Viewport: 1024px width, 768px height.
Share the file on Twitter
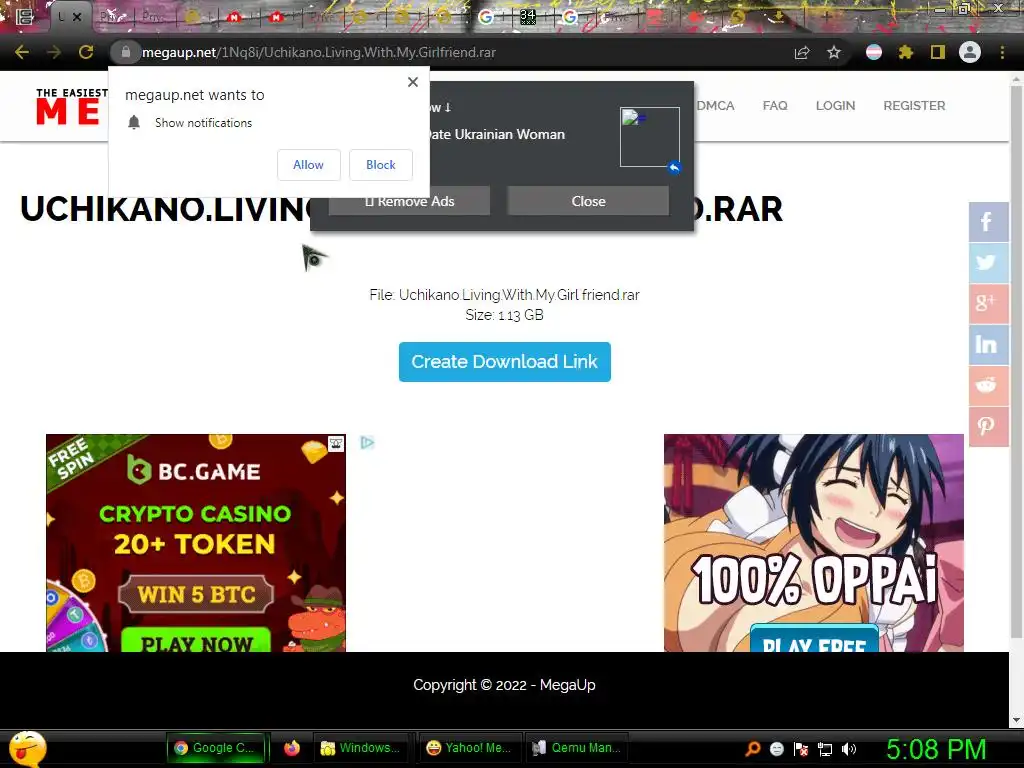coord(989,263)
